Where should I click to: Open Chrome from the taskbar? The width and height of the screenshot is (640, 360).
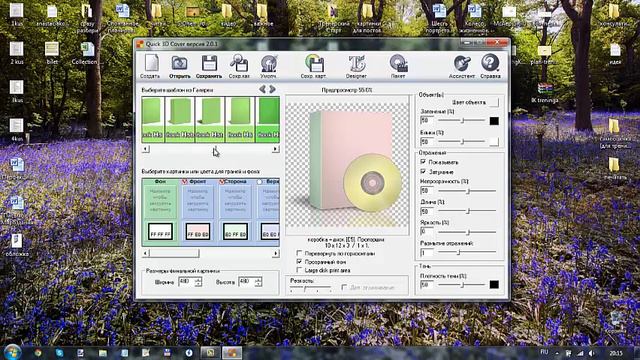[x=38, y=353]
